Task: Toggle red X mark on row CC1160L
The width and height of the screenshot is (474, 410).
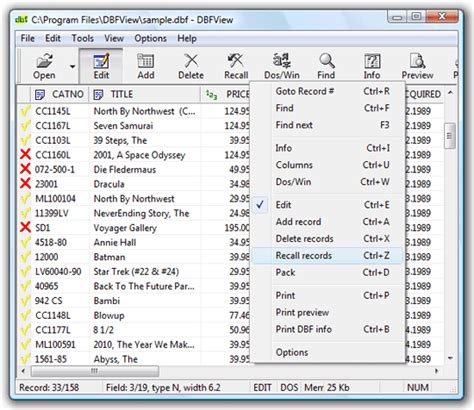Action: pyautogui.click(x=25, y=155)
